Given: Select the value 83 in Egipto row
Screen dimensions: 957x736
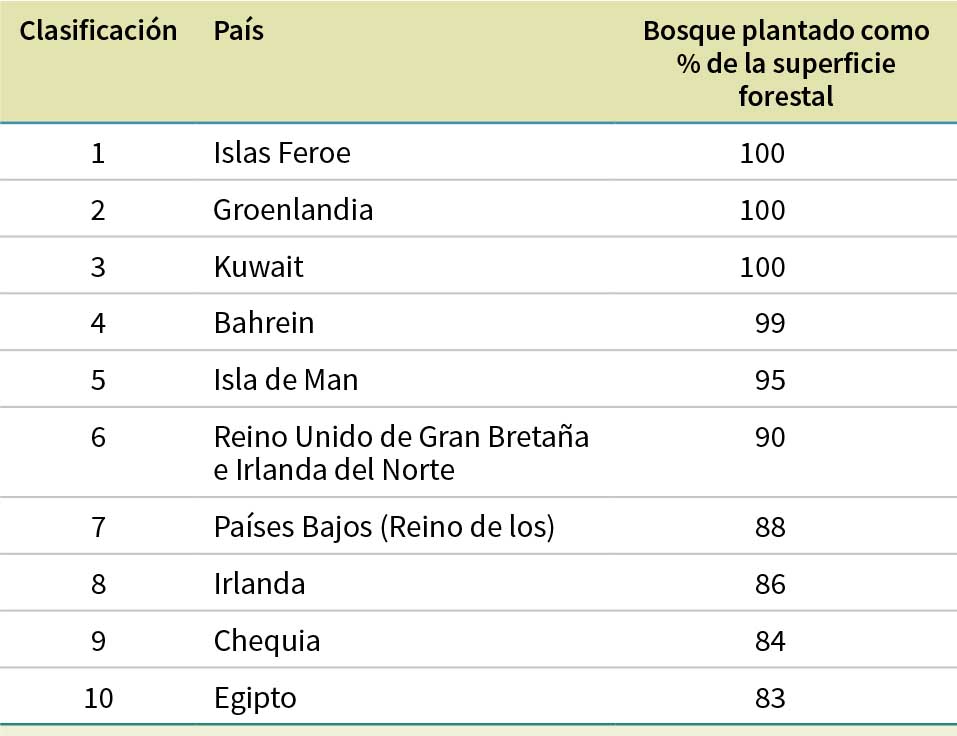Looking at the screenshot, I should (x=770, y=697).
